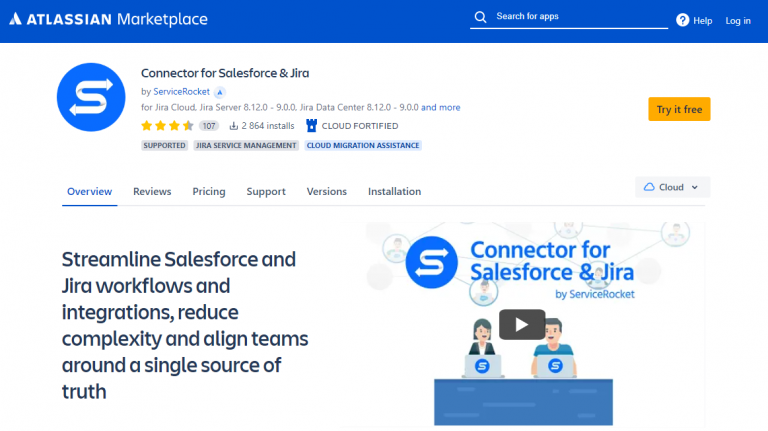768x431 pixels.
Task: Expand the Cloud hosting dropdown
Action: 672,187
